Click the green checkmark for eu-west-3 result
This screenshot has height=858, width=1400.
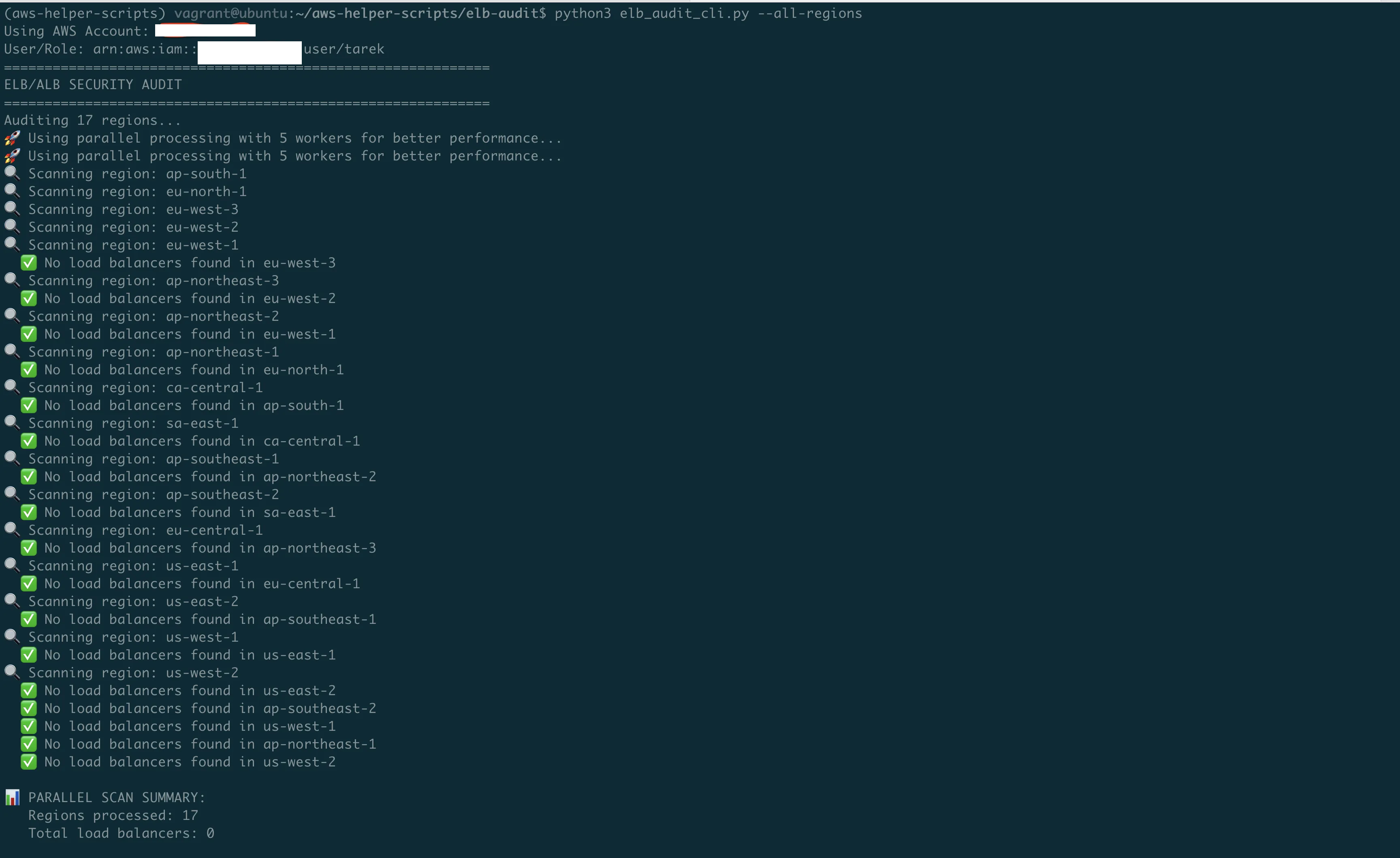28,263
